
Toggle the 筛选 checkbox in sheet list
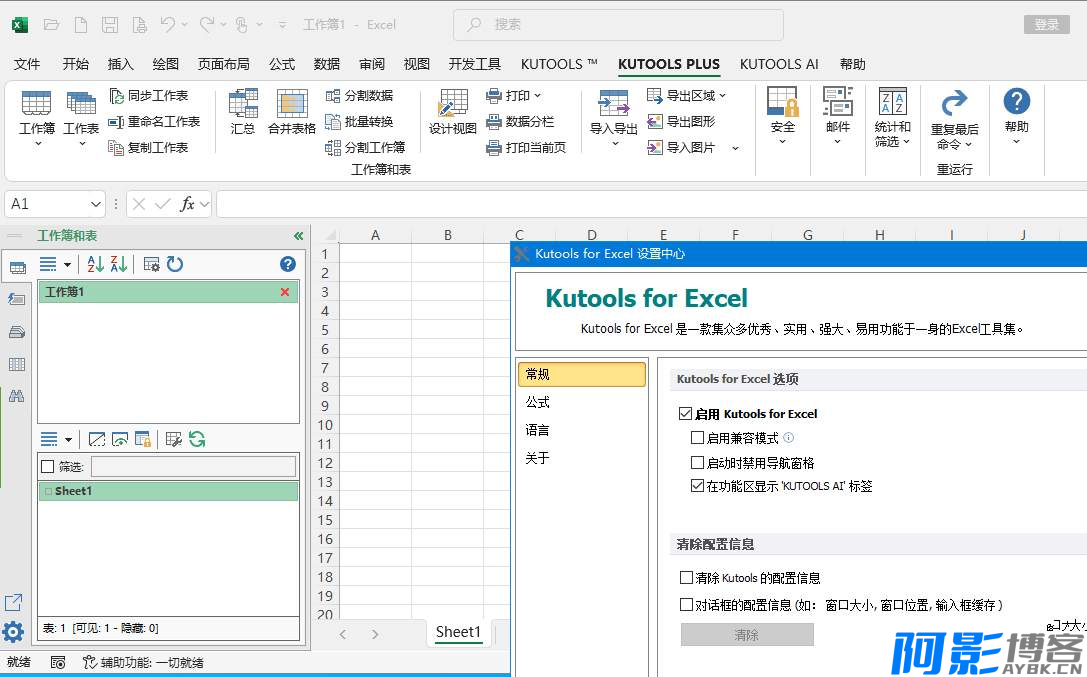click(x=47, y=466)
